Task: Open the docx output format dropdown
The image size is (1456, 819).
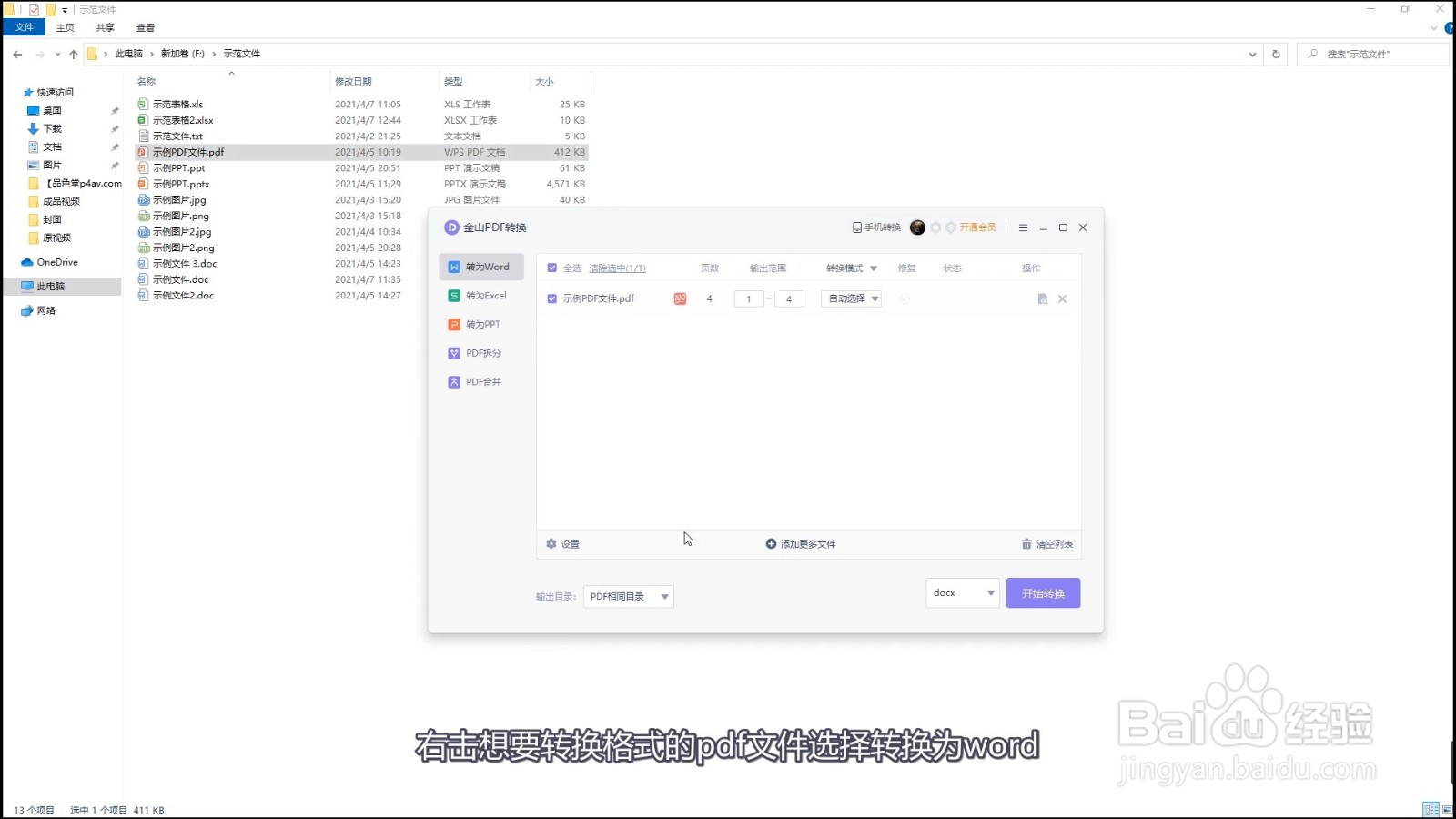Action: [x=961, y=592]
